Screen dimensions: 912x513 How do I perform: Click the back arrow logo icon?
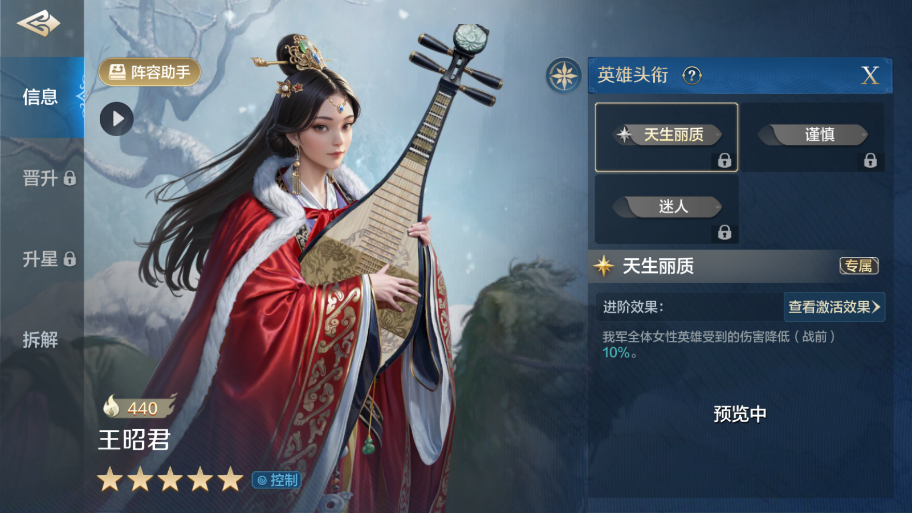38,23
